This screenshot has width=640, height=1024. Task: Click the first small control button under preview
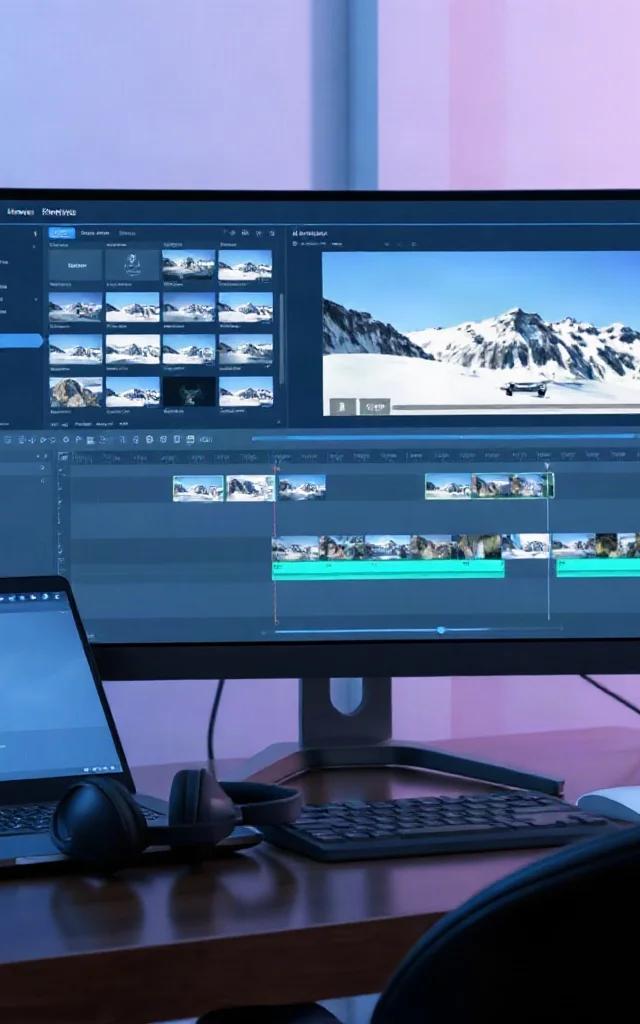click(x=343, y=406)
